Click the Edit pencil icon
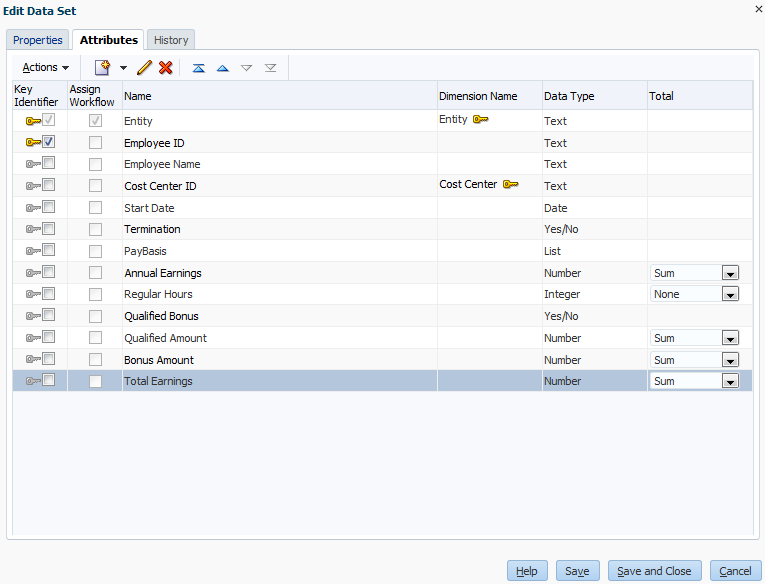This screenshot has height=584, width=765. pos(144,67)
